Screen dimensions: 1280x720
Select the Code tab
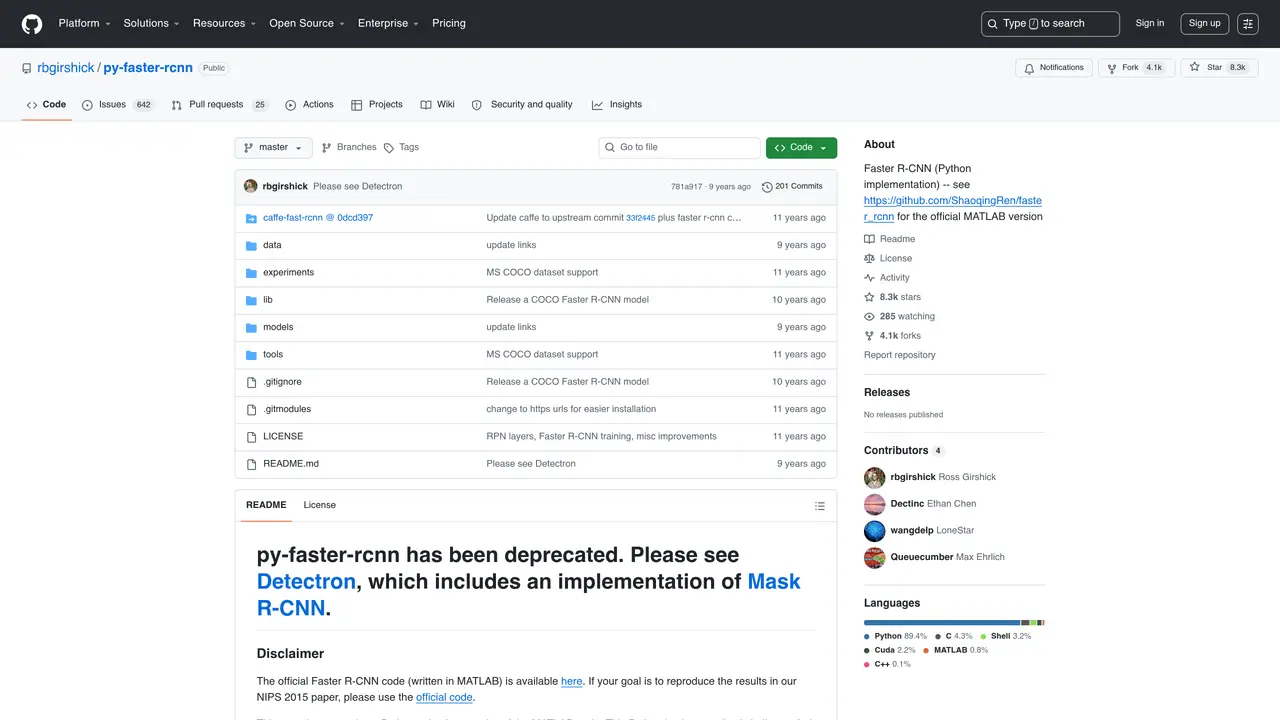(x=46, y=105)
